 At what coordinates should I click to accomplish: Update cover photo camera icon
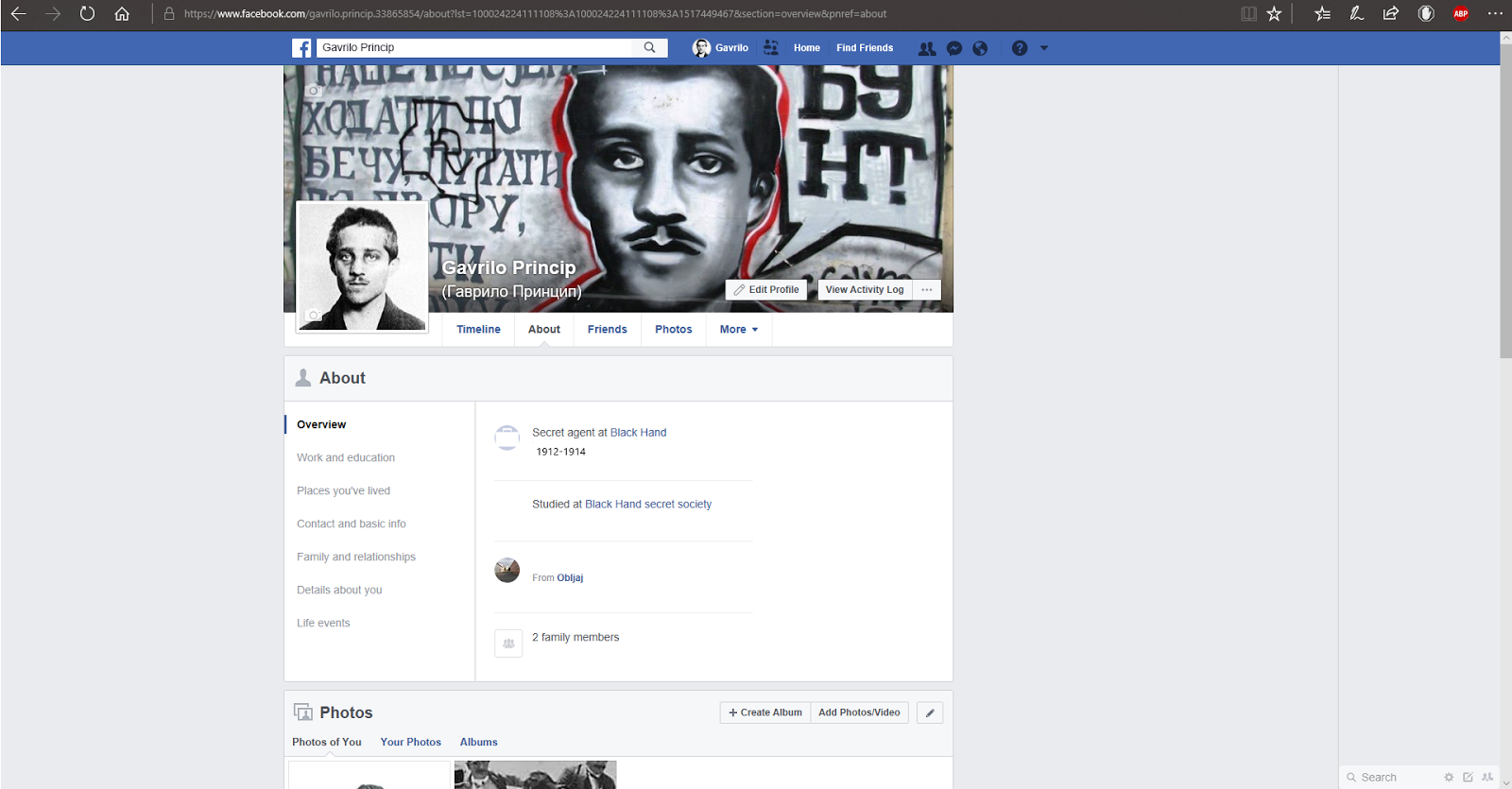click(314, 91)
